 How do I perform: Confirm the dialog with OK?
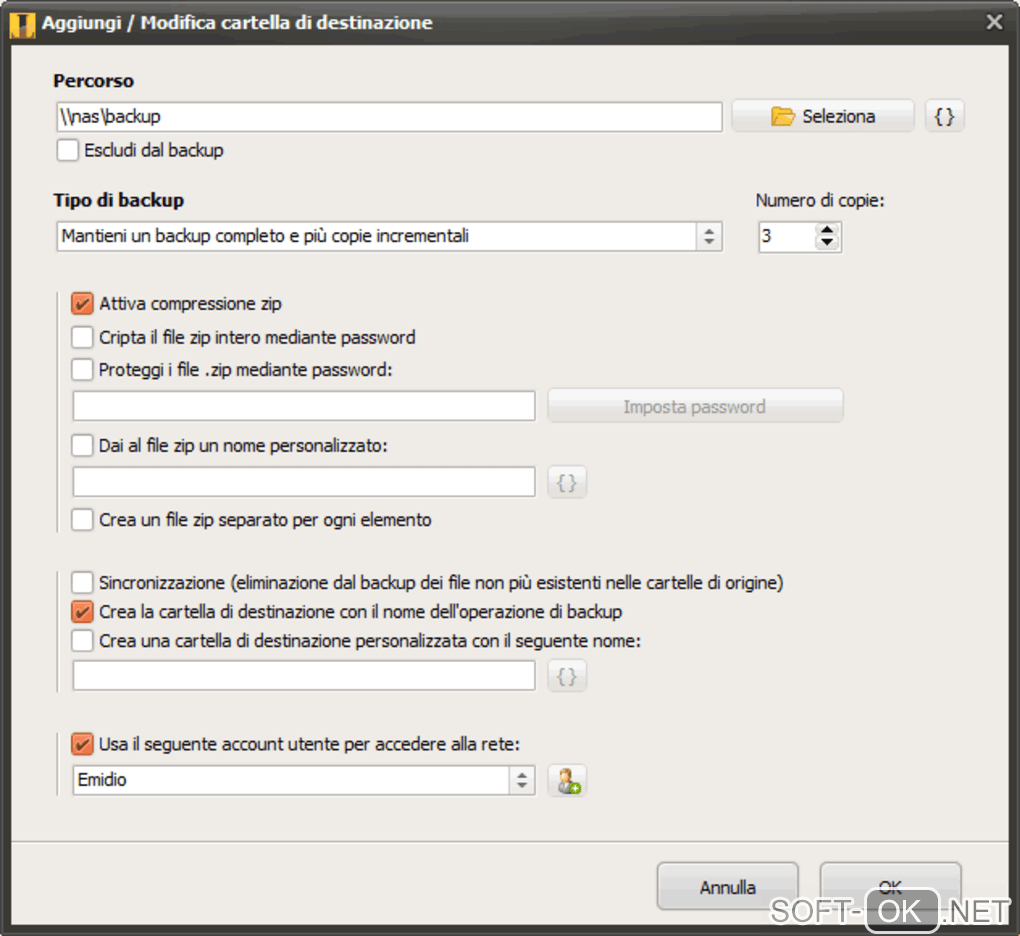(x=890, y=886)
